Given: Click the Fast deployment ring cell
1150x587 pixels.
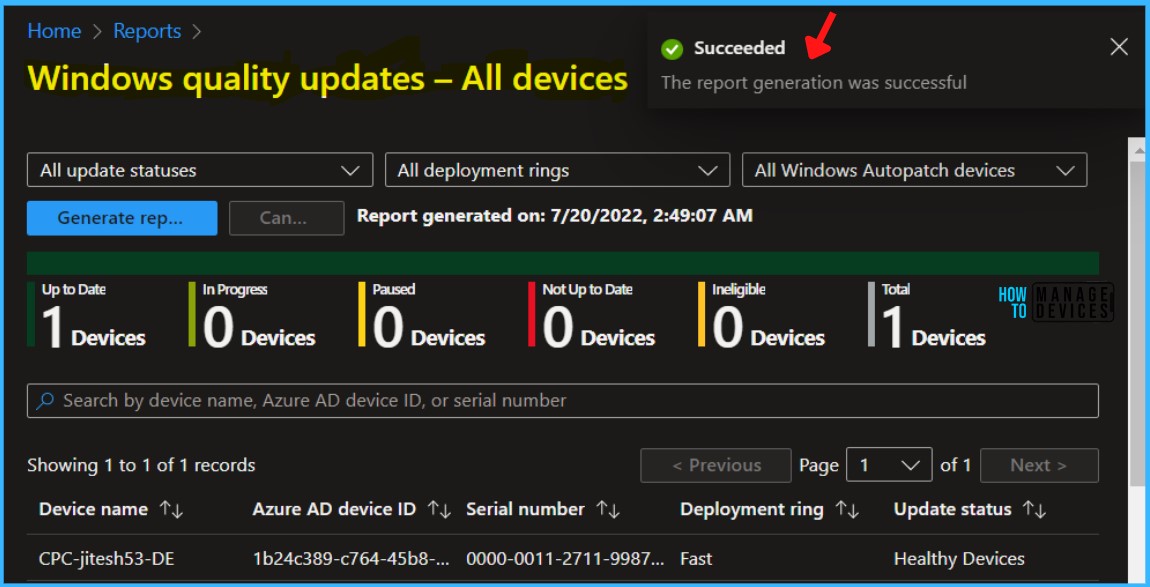Looking at the screenshot, I should [x=696, y=559].
